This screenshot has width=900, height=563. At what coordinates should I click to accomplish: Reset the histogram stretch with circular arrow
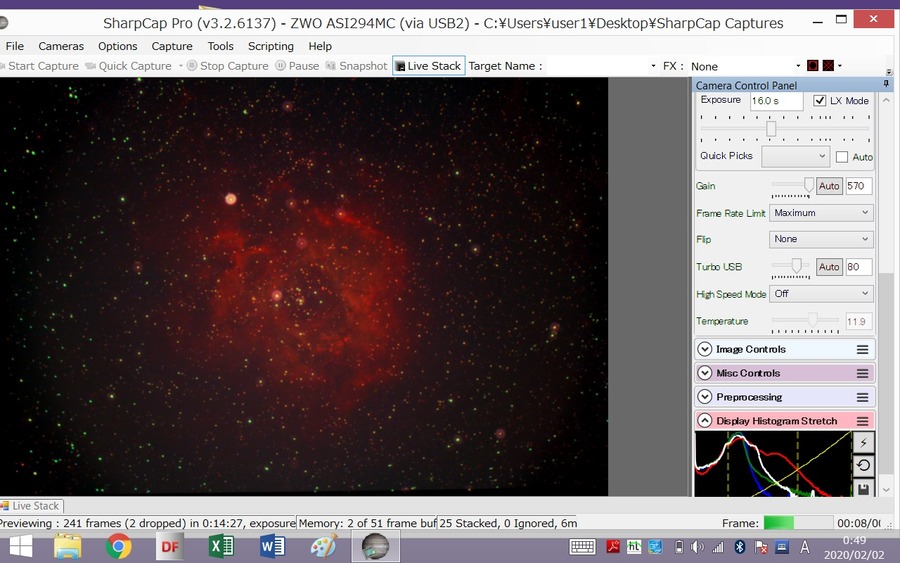(863, 465)
